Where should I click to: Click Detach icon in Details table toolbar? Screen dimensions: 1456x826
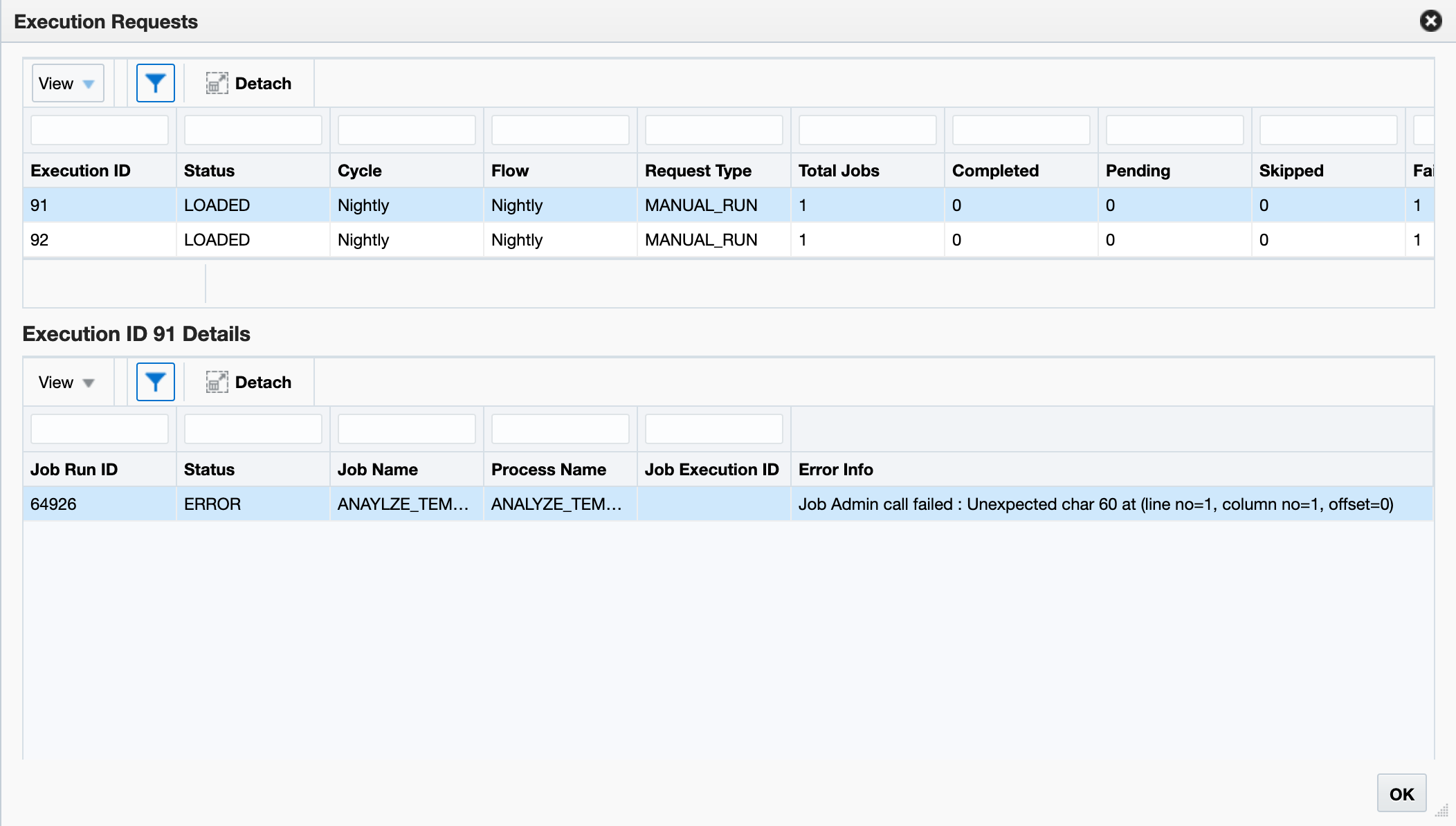(x=217, y=382)
